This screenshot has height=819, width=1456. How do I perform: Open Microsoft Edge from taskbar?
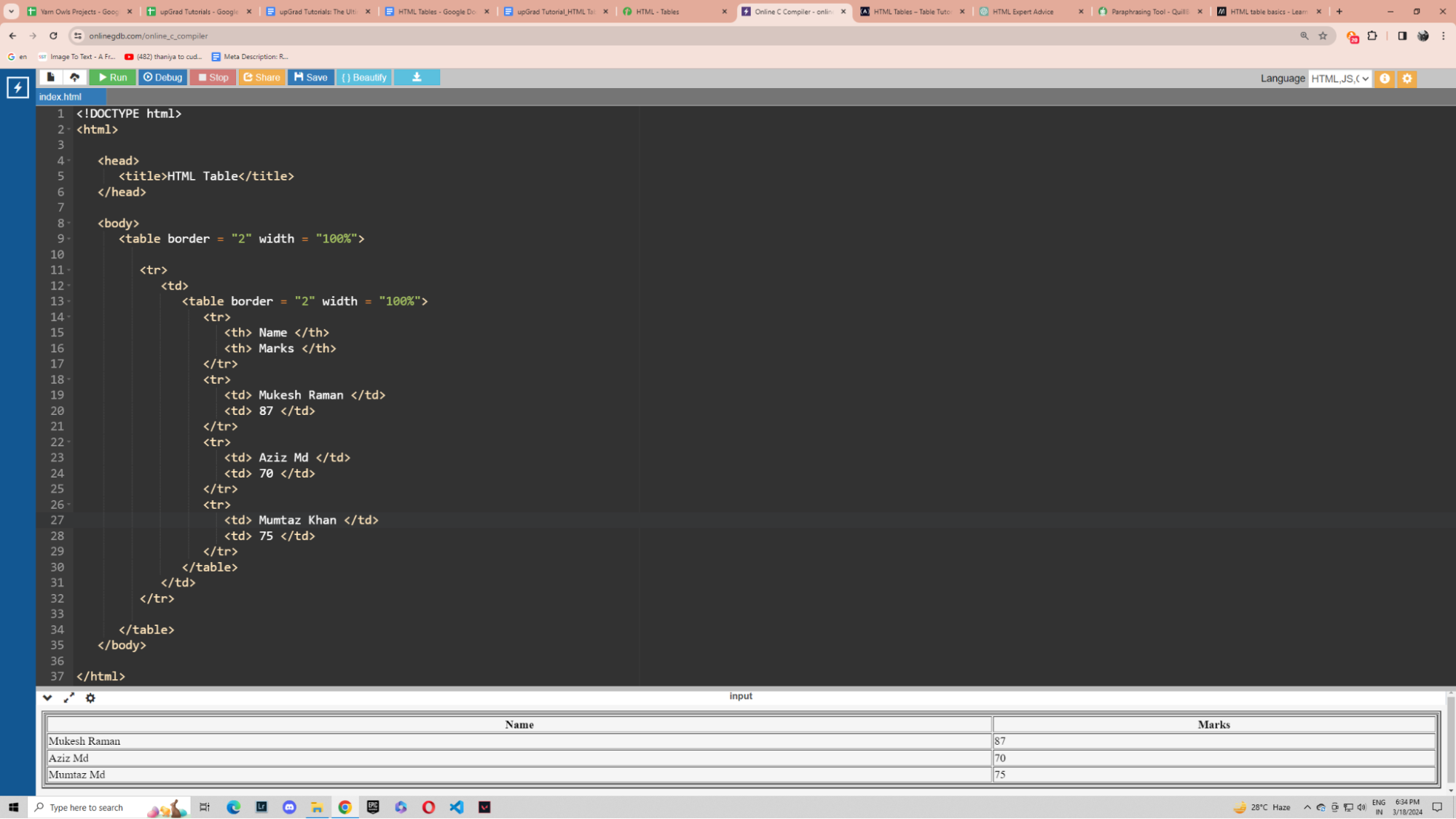pos(233,807)
